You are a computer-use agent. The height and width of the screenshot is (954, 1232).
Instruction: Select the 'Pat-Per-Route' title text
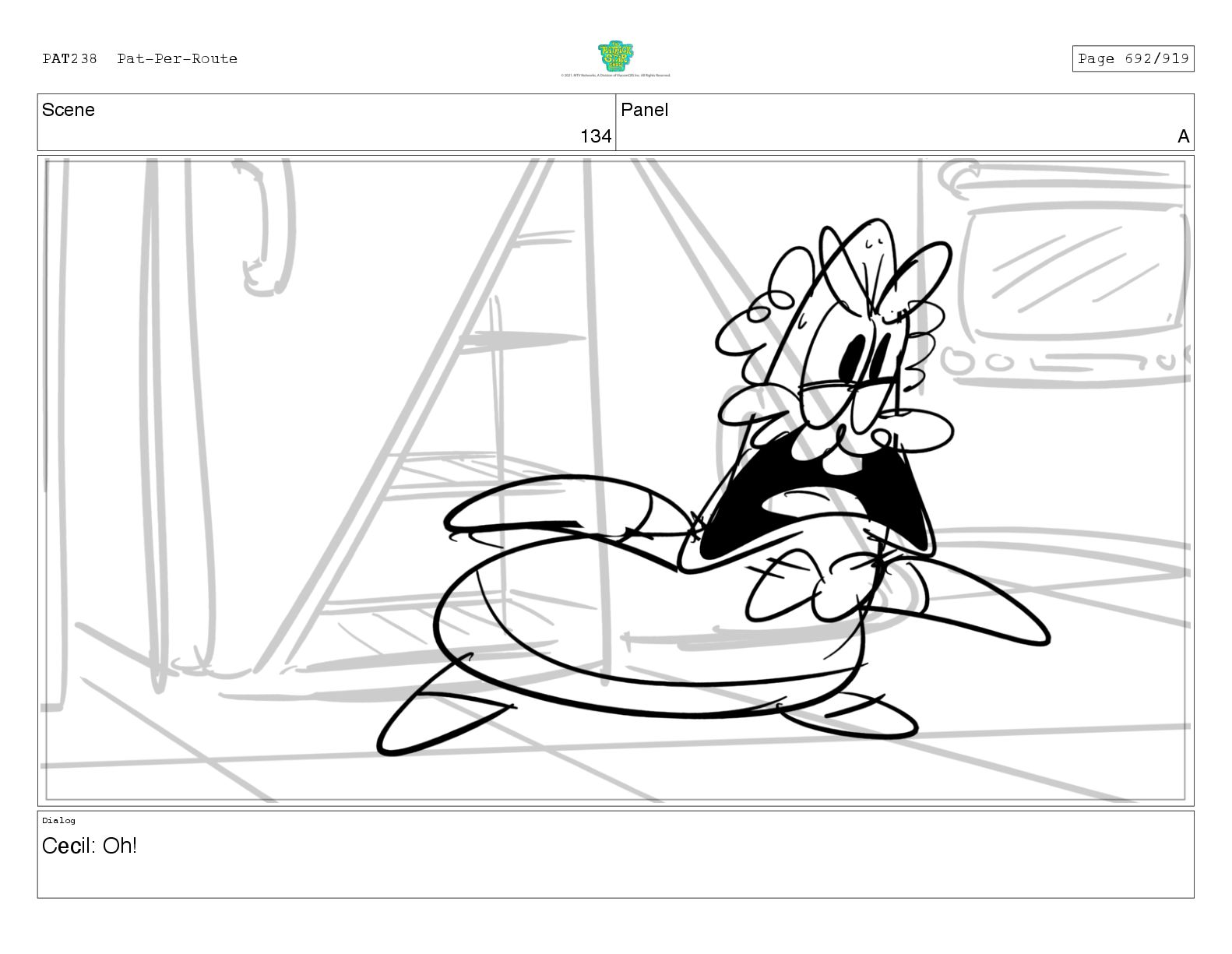coord(178,58)
